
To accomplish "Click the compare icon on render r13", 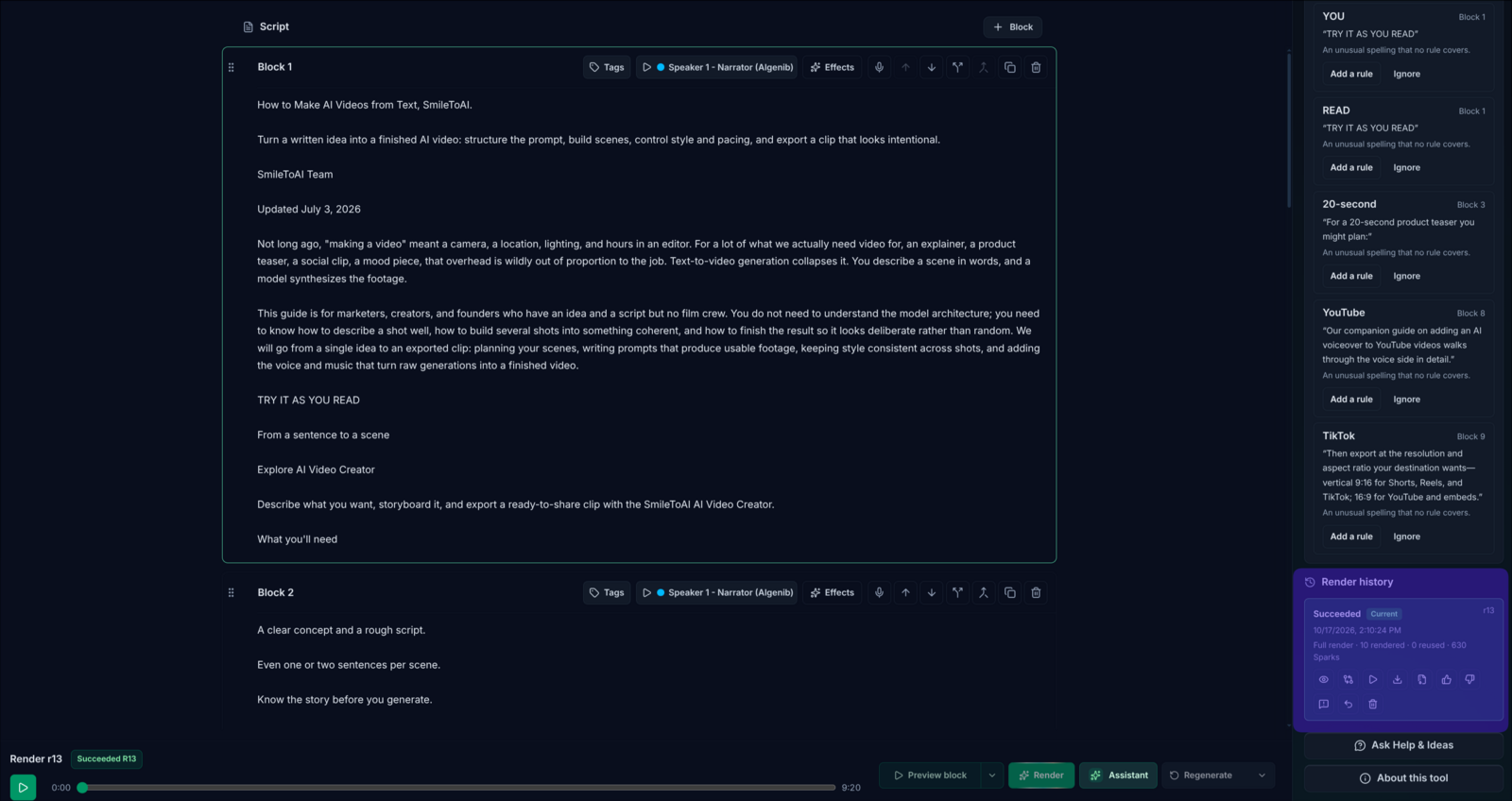I will pos(1349,679).
